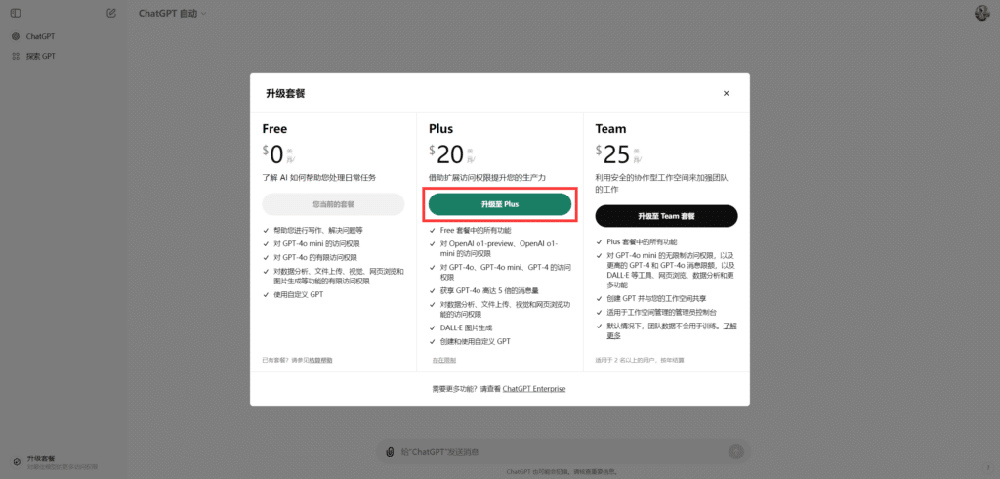
Task: Open the user profile avatar
Action: pos(982,13)
